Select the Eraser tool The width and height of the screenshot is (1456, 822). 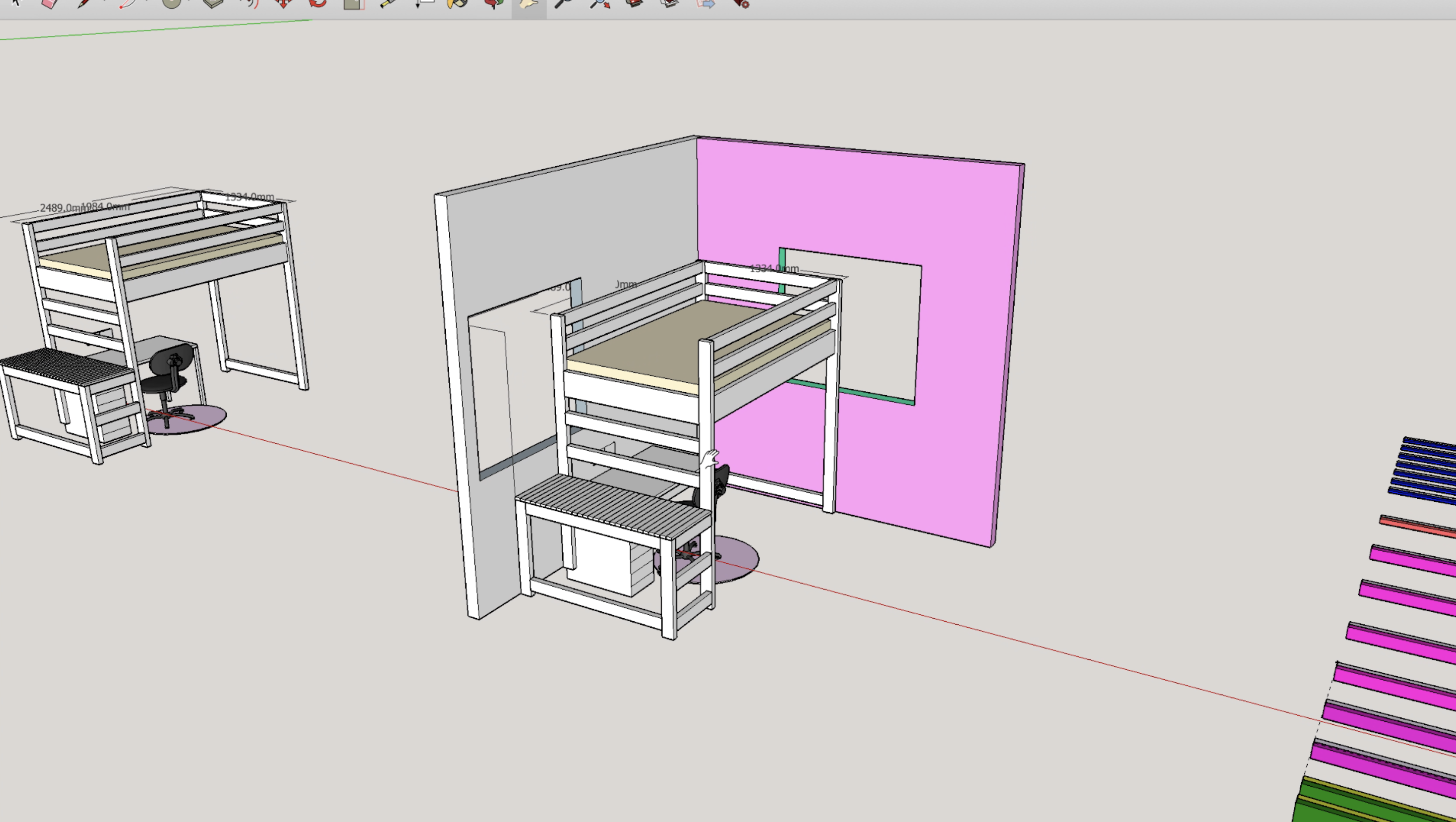tap(48, 4)
